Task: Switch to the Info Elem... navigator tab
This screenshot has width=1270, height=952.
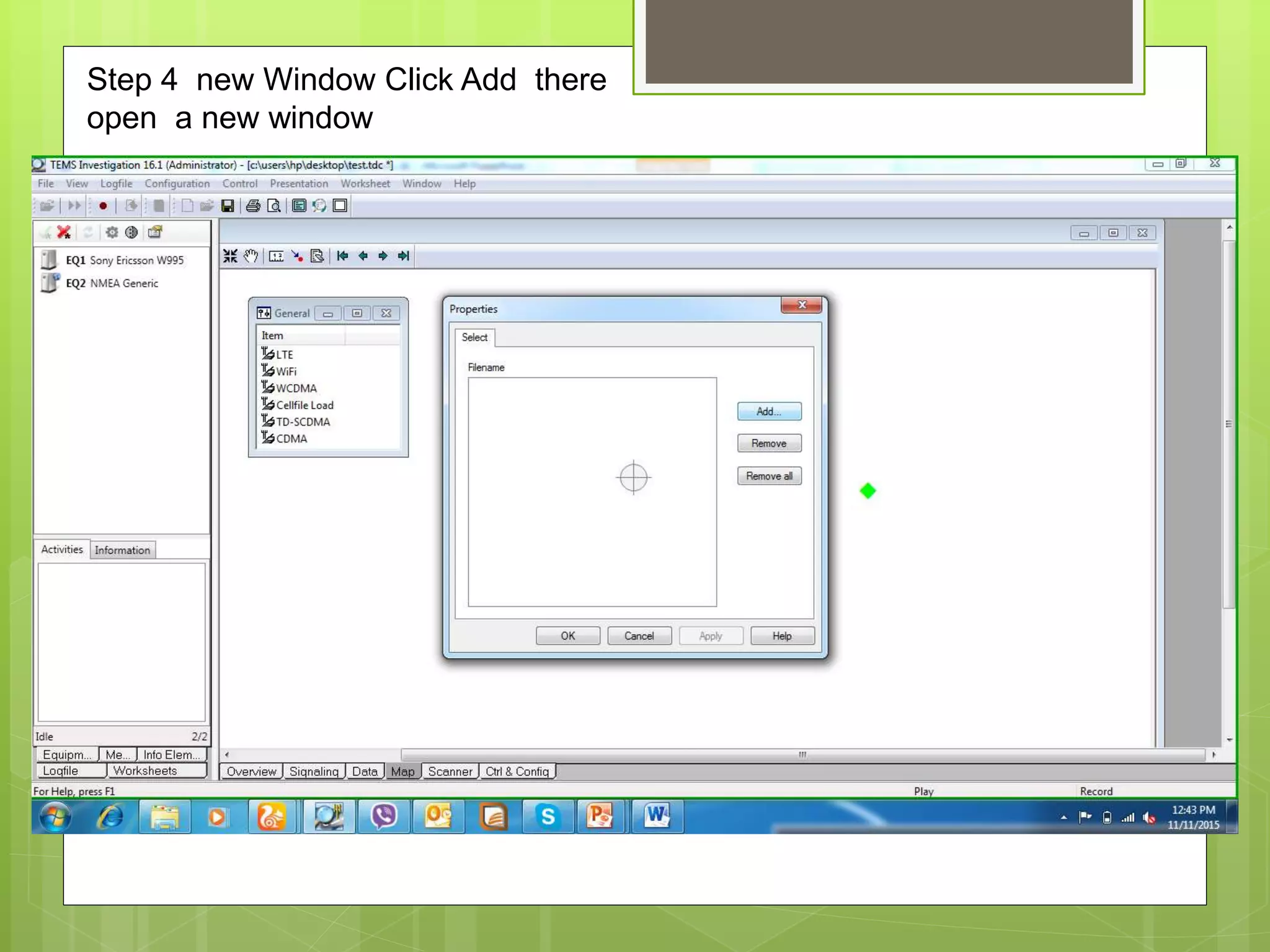Action: coord(172,754)
